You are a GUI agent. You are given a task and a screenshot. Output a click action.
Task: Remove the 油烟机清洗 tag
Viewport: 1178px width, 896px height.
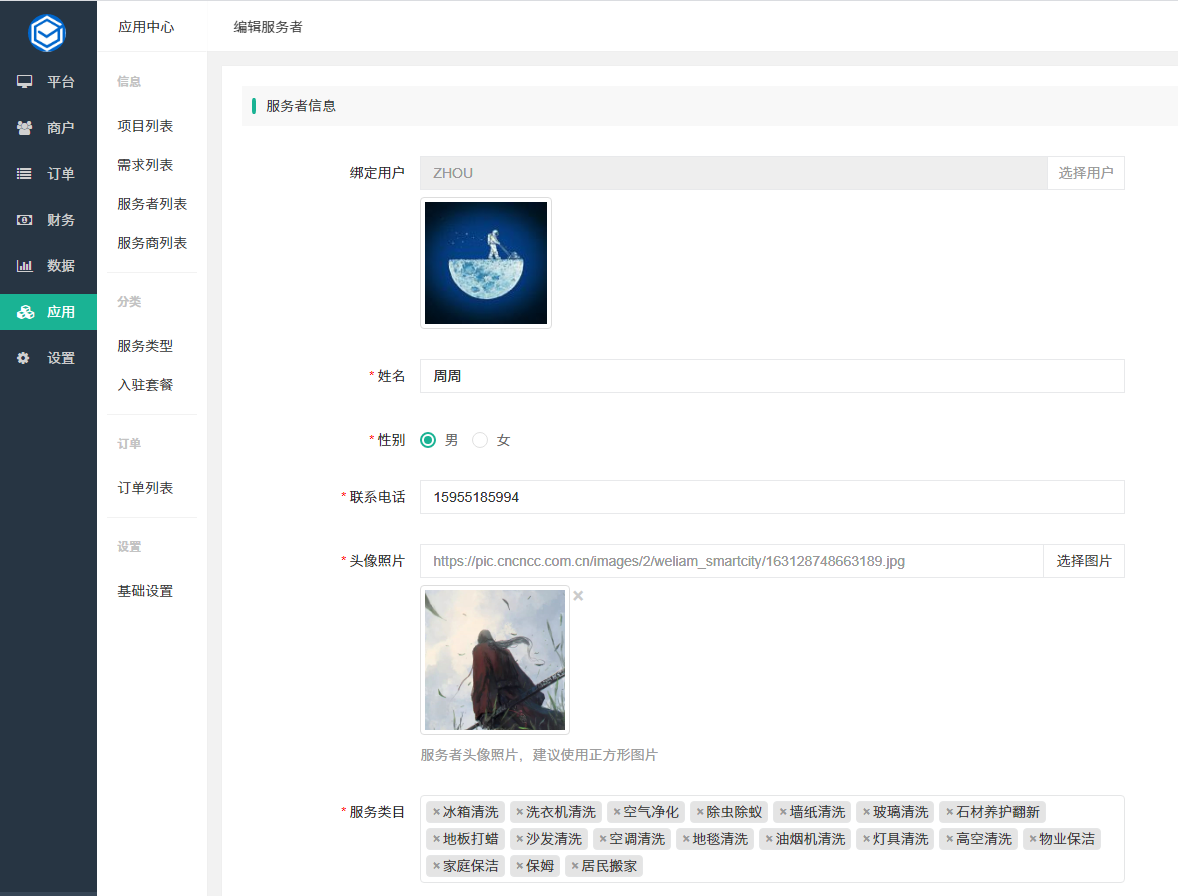click(769, 839)
